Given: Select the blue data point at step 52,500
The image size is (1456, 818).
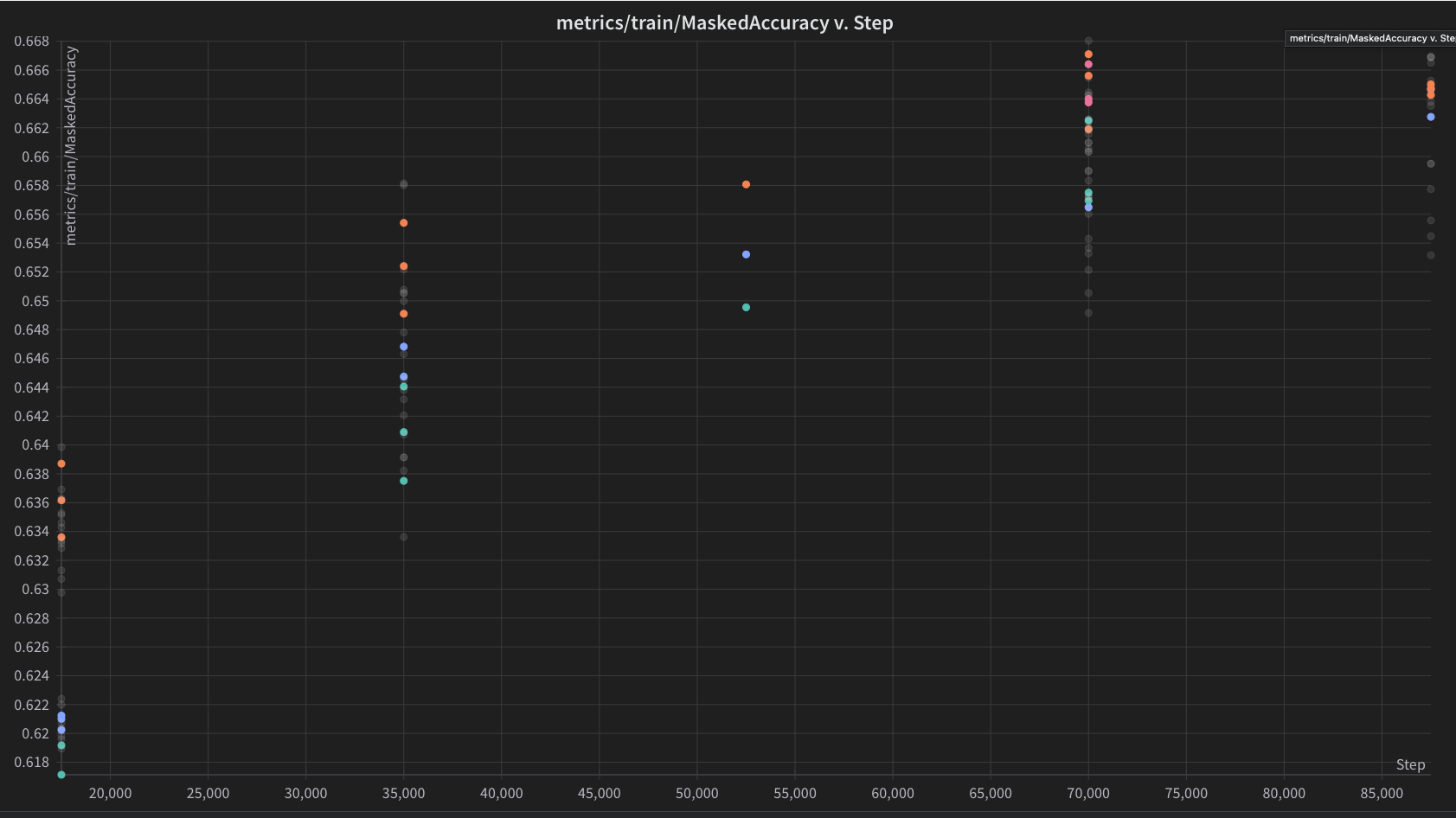Looking at the screenshot, I should coord(746,254).
